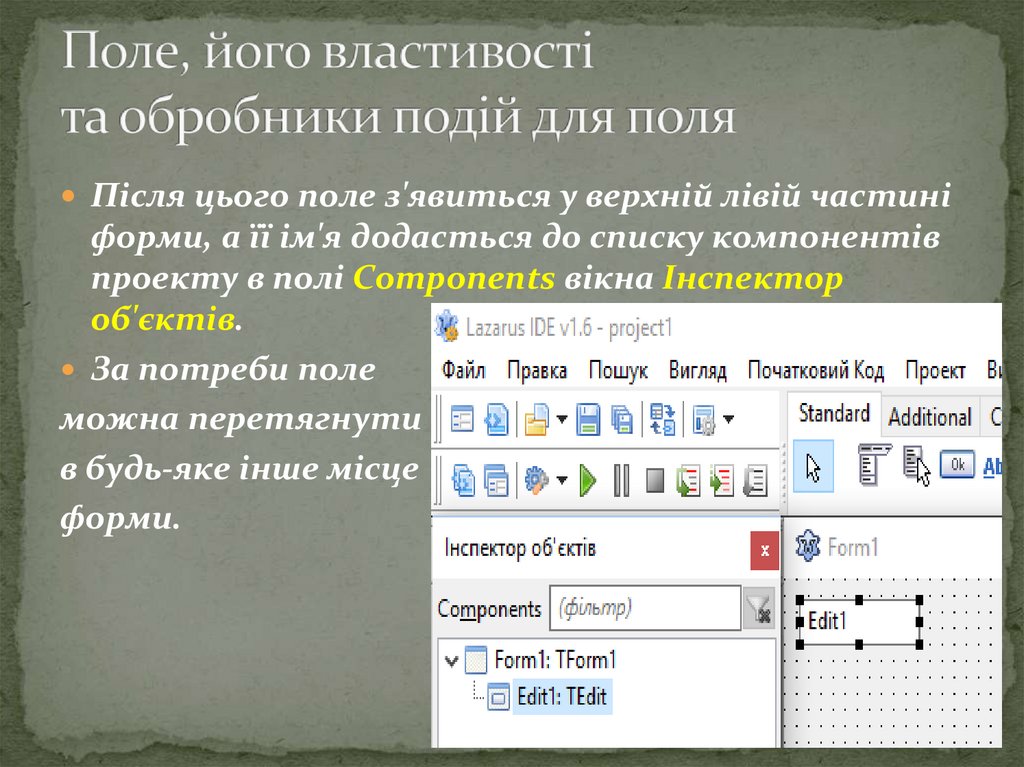Open the Проект menu
Viewport: 1024px width, 767px height.
[935, 370]
